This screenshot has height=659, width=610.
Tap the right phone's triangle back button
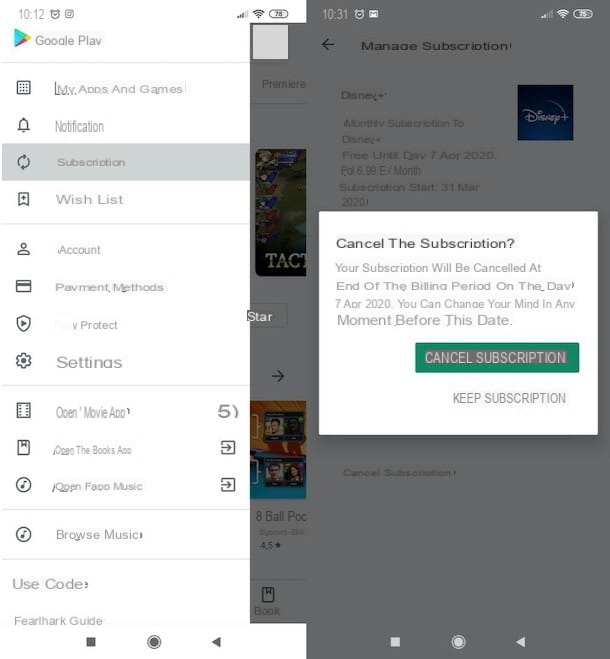521,642
